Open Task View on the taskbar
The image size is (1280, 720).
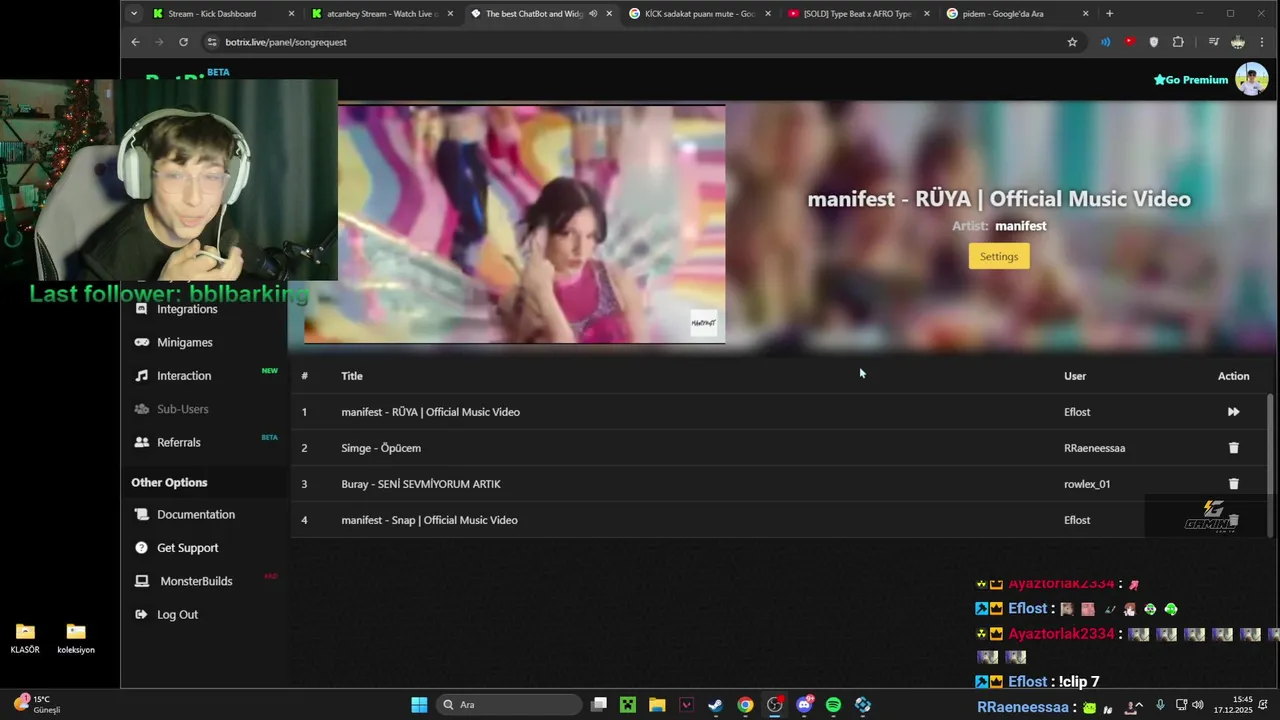click(599, 705)
